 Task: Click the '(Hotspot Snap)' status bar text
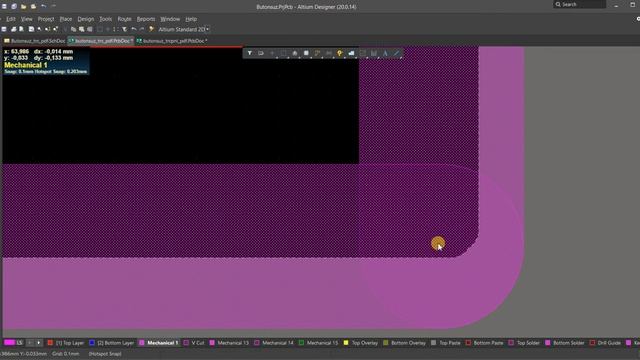tap(105, 354)
